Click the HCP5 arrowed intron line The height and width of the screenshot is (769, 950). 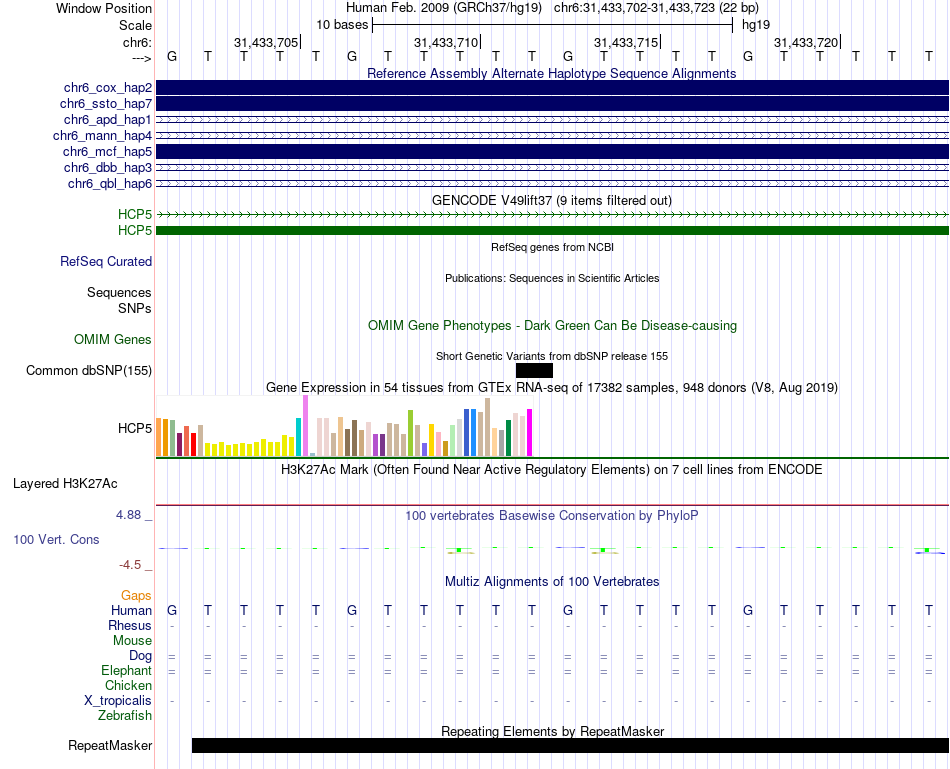552,215
